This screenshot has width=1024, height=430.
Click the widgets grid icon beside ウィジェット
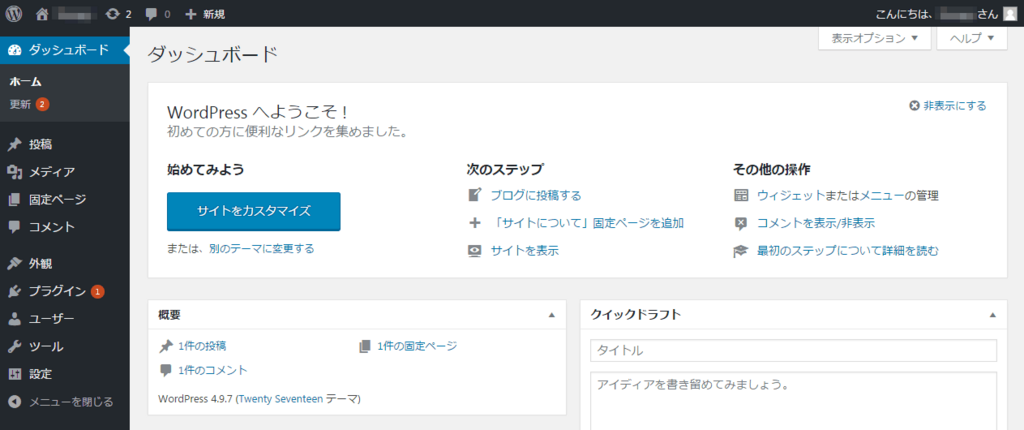[x=741, y=195]
